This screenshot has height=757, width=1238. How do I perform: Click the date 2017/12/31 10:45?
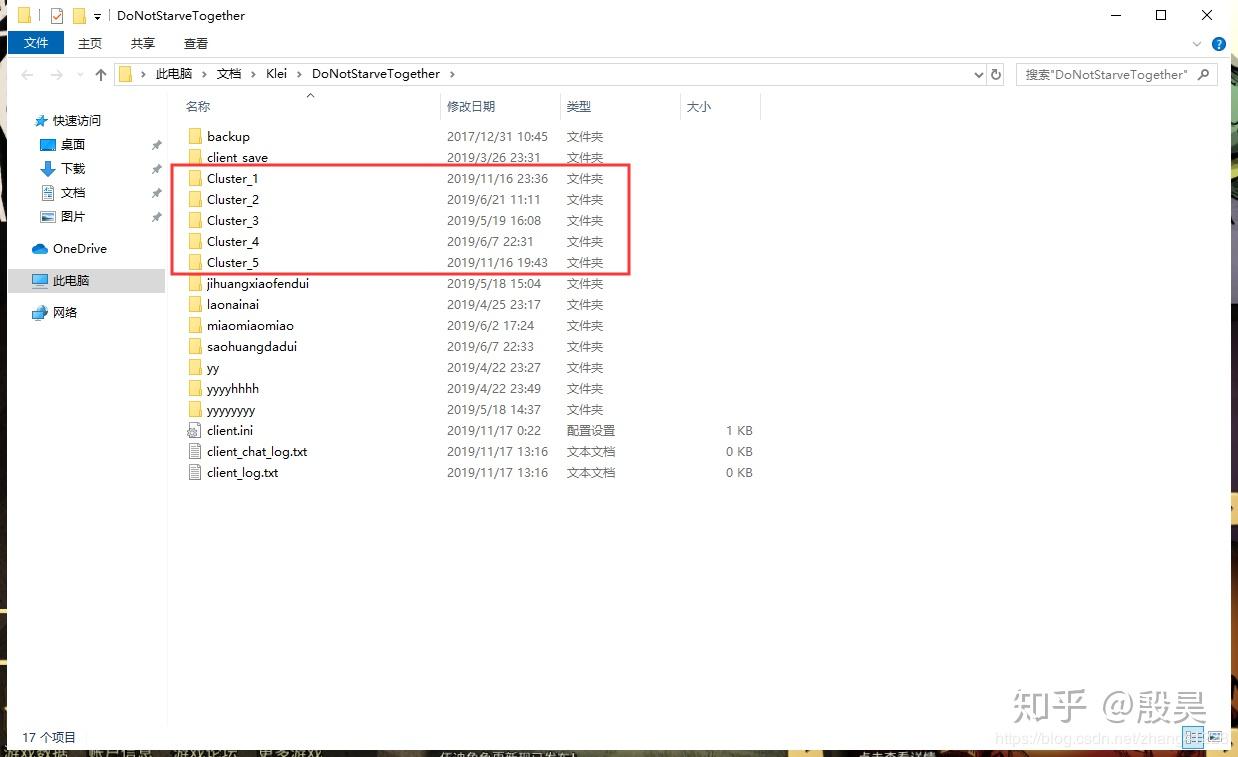click(x=497, y=136)
